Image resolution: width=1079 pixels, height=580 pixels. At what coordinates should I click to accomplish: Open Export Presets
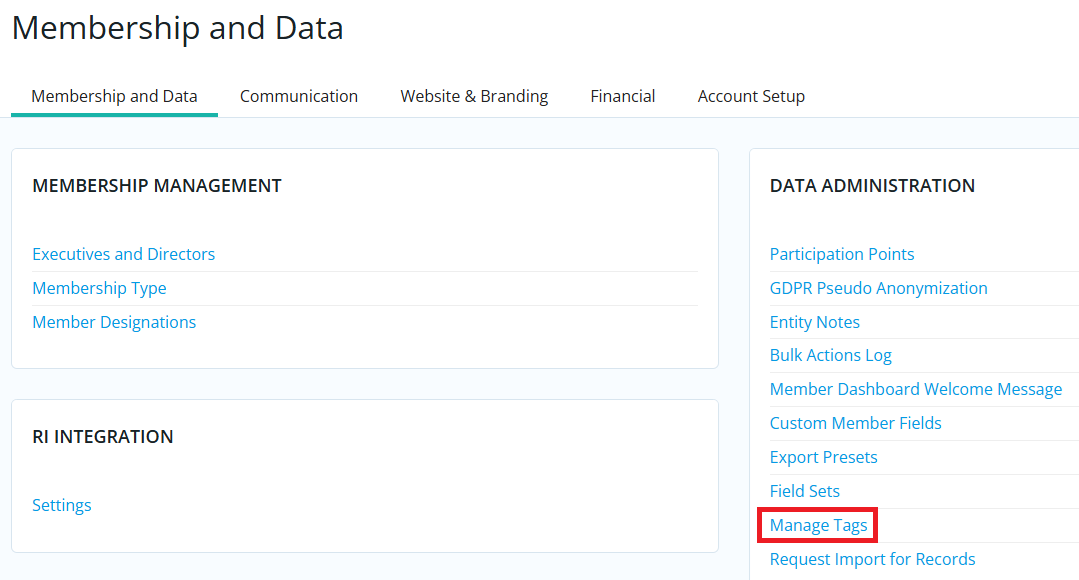823,457
